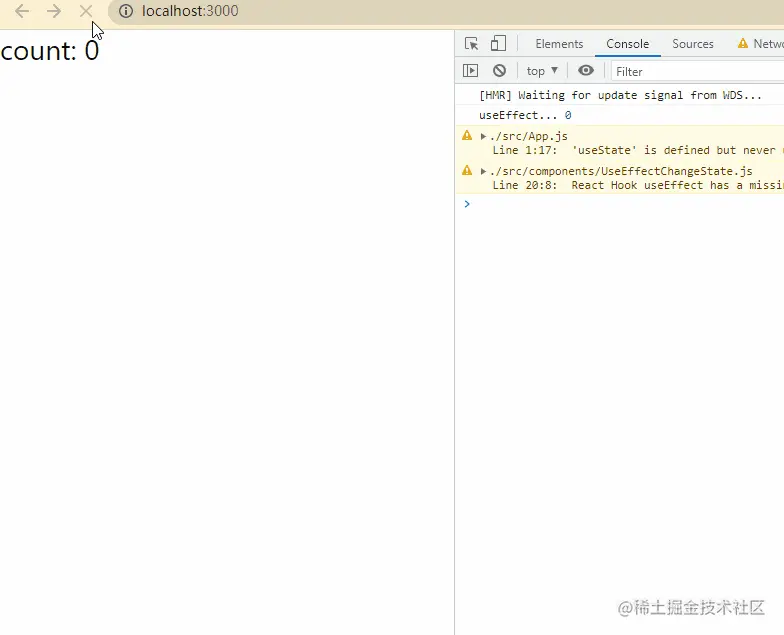
Task: Click the 'count: 0' page text
Action: (50, 51)
